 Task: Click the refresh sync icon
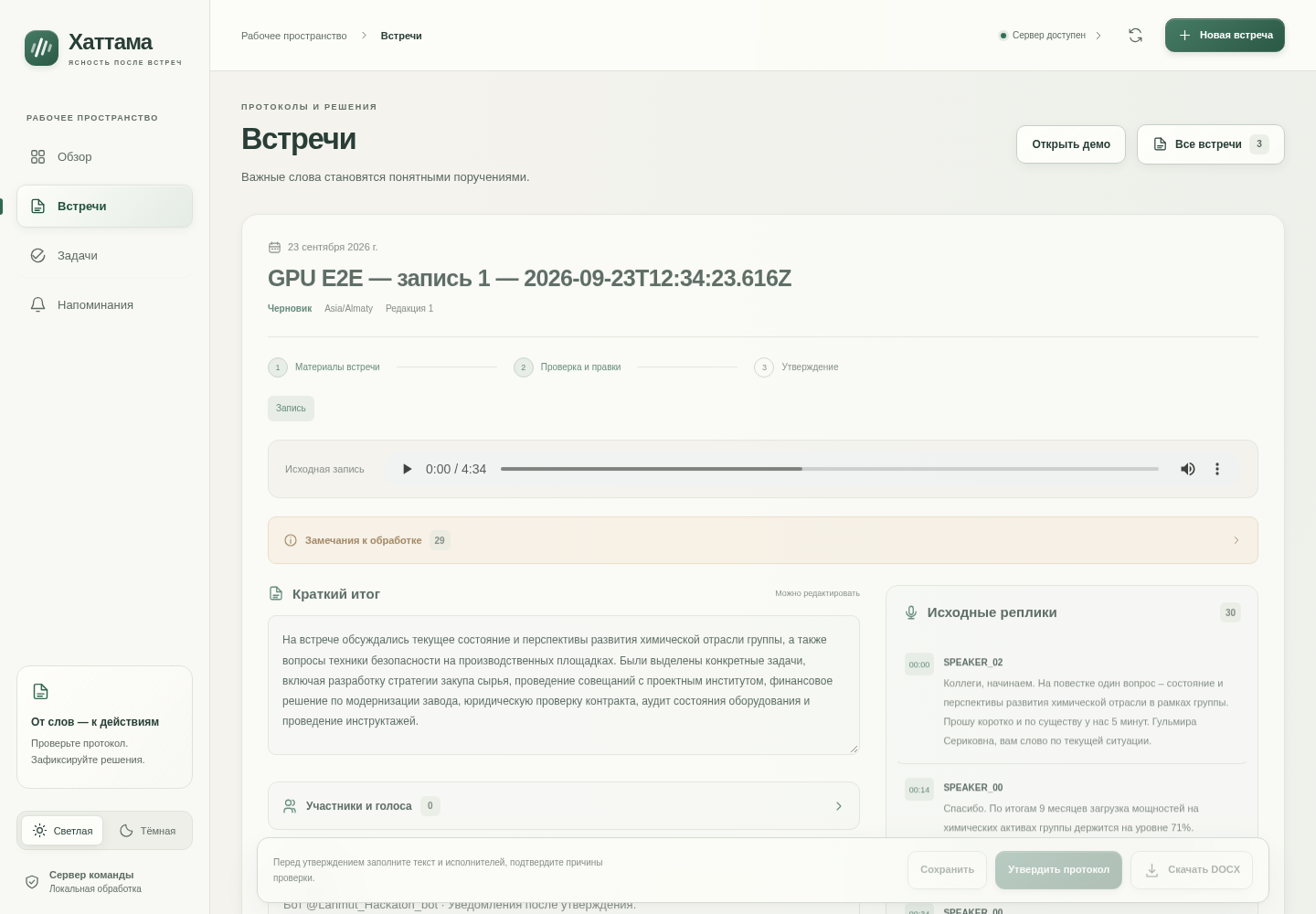(x=1135, y=36)
